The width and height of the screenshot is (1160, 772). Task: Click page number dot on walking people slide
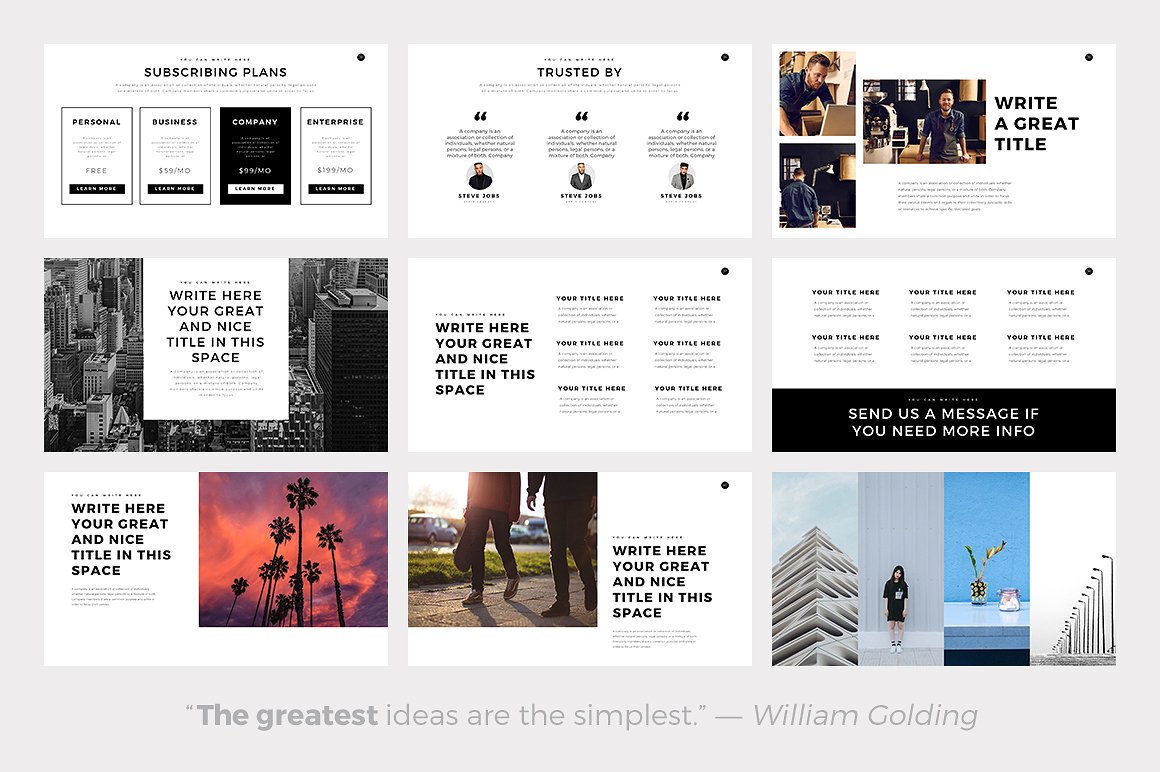tap(725, 485)
